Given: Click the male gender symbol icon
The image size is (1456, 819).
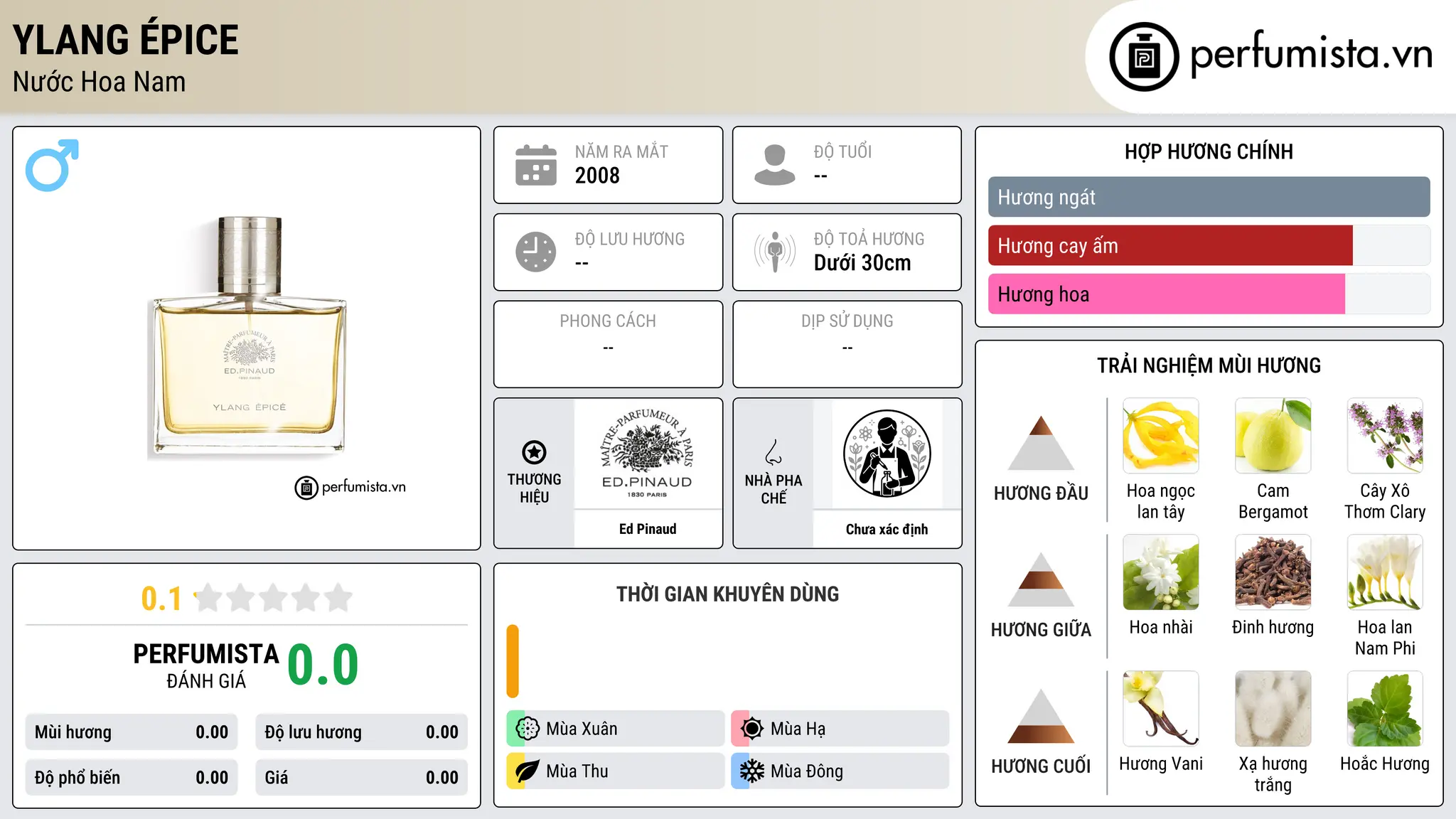Looking at the screenshot, I should click(x=52, y=165).
